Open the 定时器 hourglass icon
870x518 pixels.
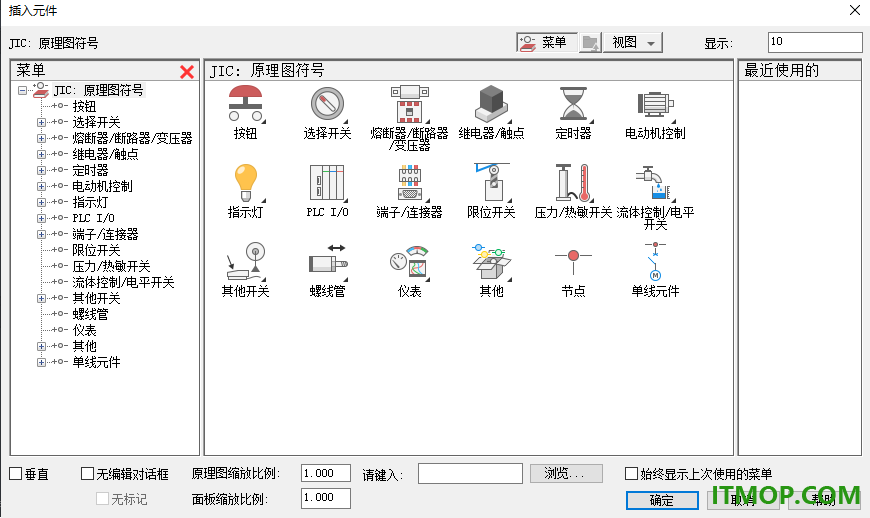[573, 104]
